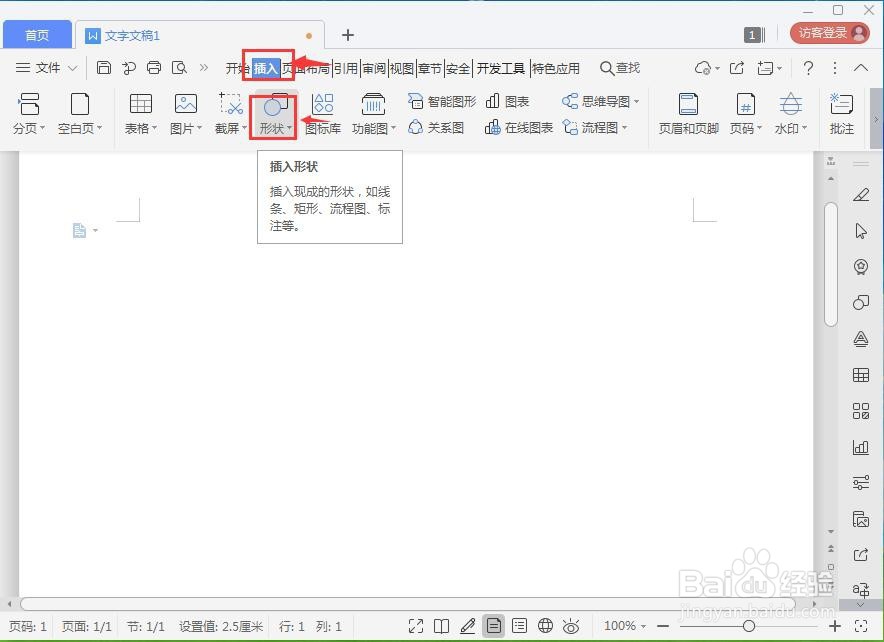Screen dimensions: 884x642
Task: Click the 页眉和页脚 header and footer tool
Action: (x=687, y=112)
